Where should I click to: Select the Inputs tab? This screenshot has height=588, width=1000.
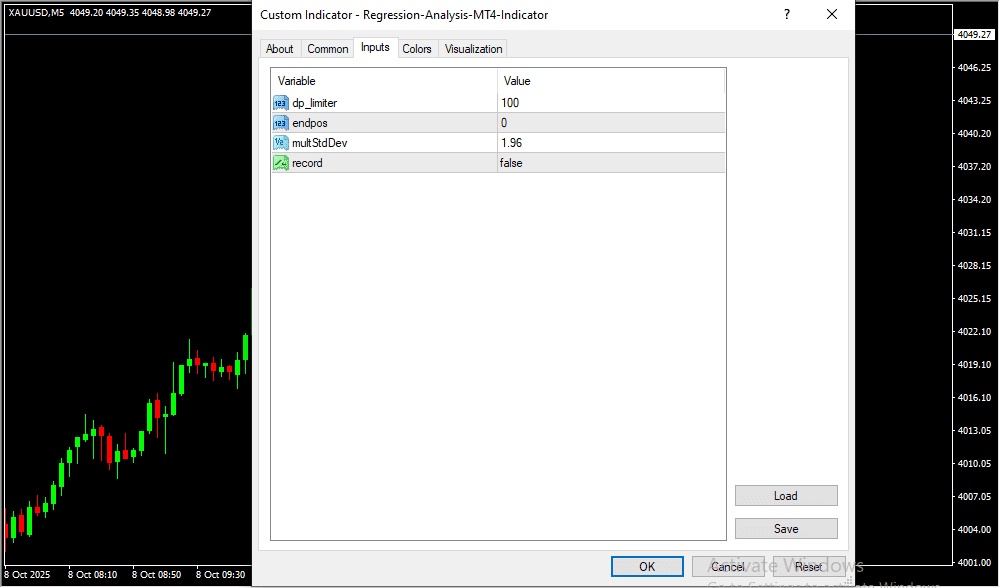(375, 48)
